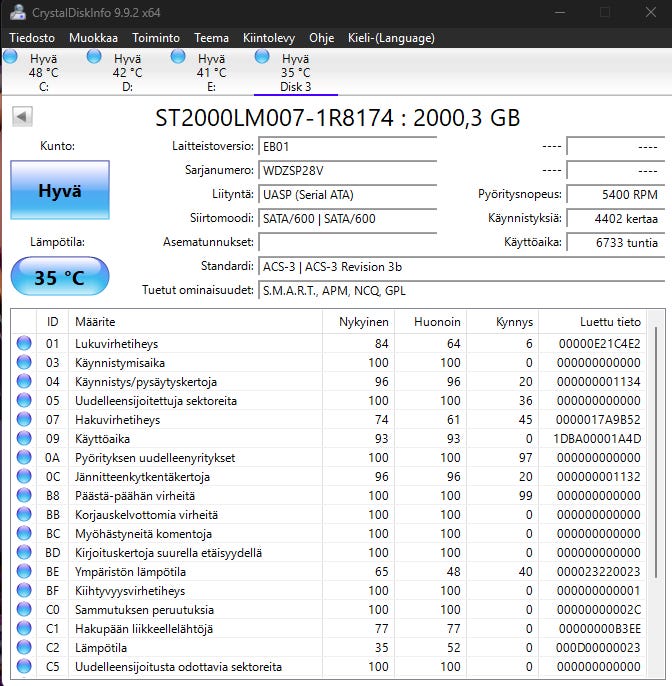Click the raw value 000023220023
Screen dimensions: 672x686
pyautogui.click(x=598, y=571)
